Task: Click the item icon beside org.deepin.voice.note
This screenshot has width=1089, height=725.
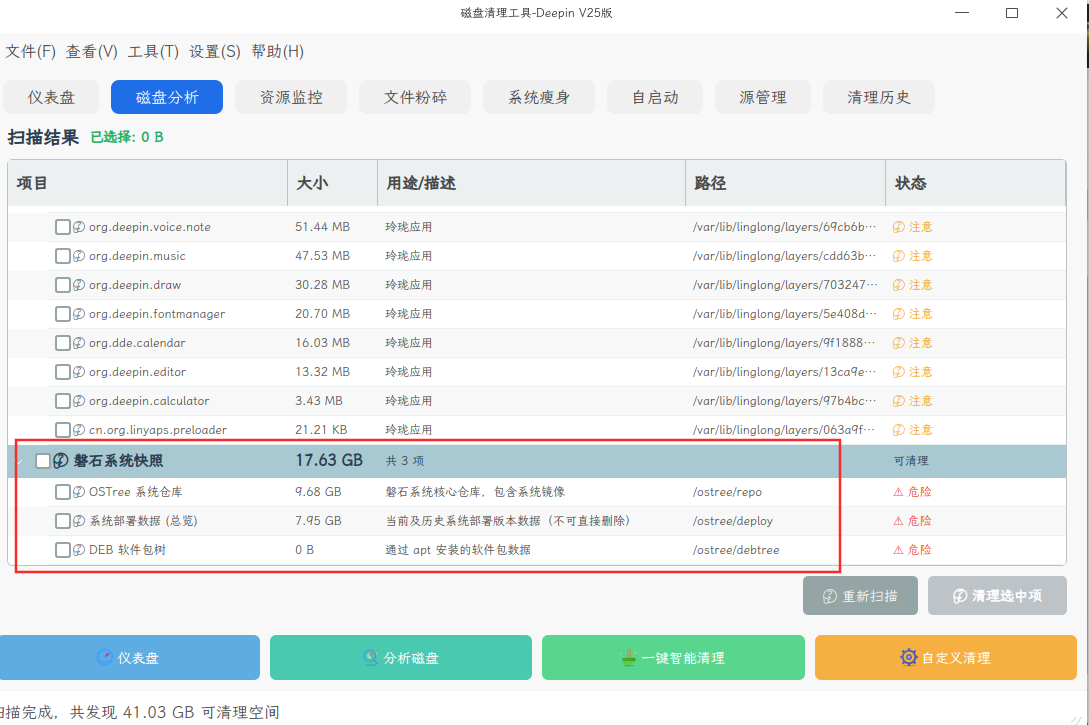Action: [79, 227]
